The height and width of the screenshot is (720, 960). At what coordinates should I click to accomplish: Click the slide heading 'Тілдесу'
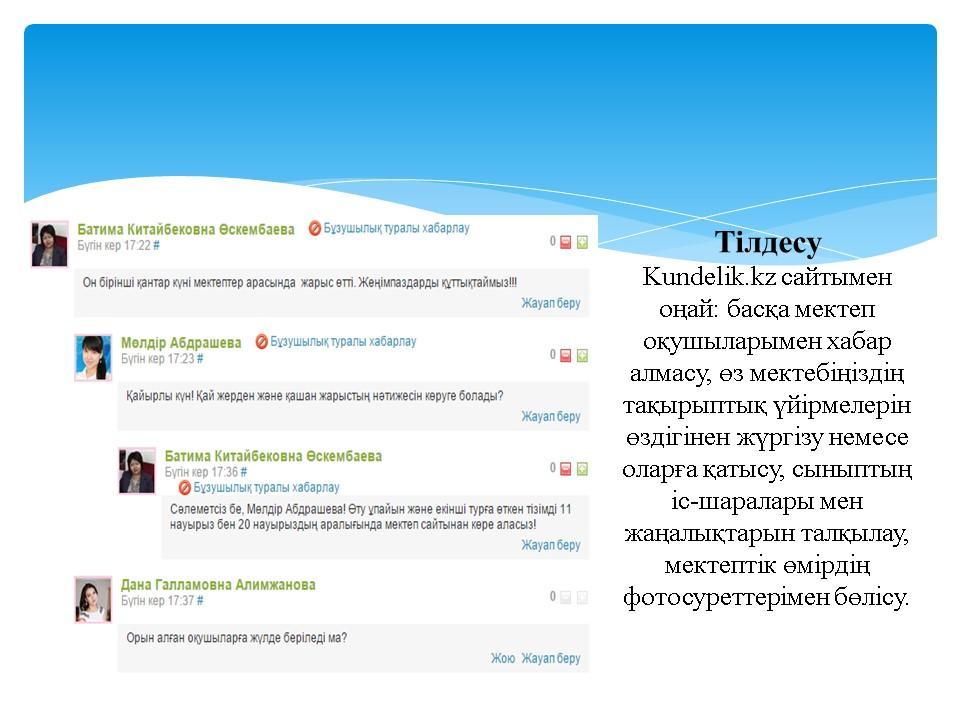coord(768,242)
